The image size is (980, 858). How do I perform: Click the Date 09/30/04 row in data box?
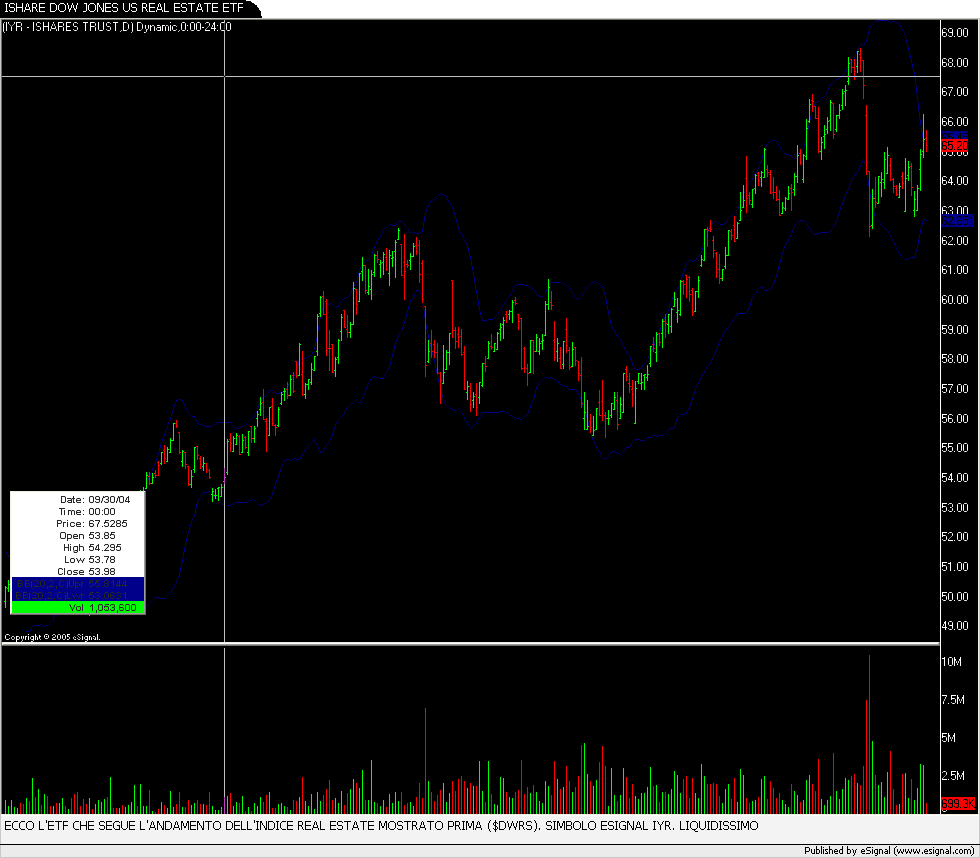pos(78,499)
